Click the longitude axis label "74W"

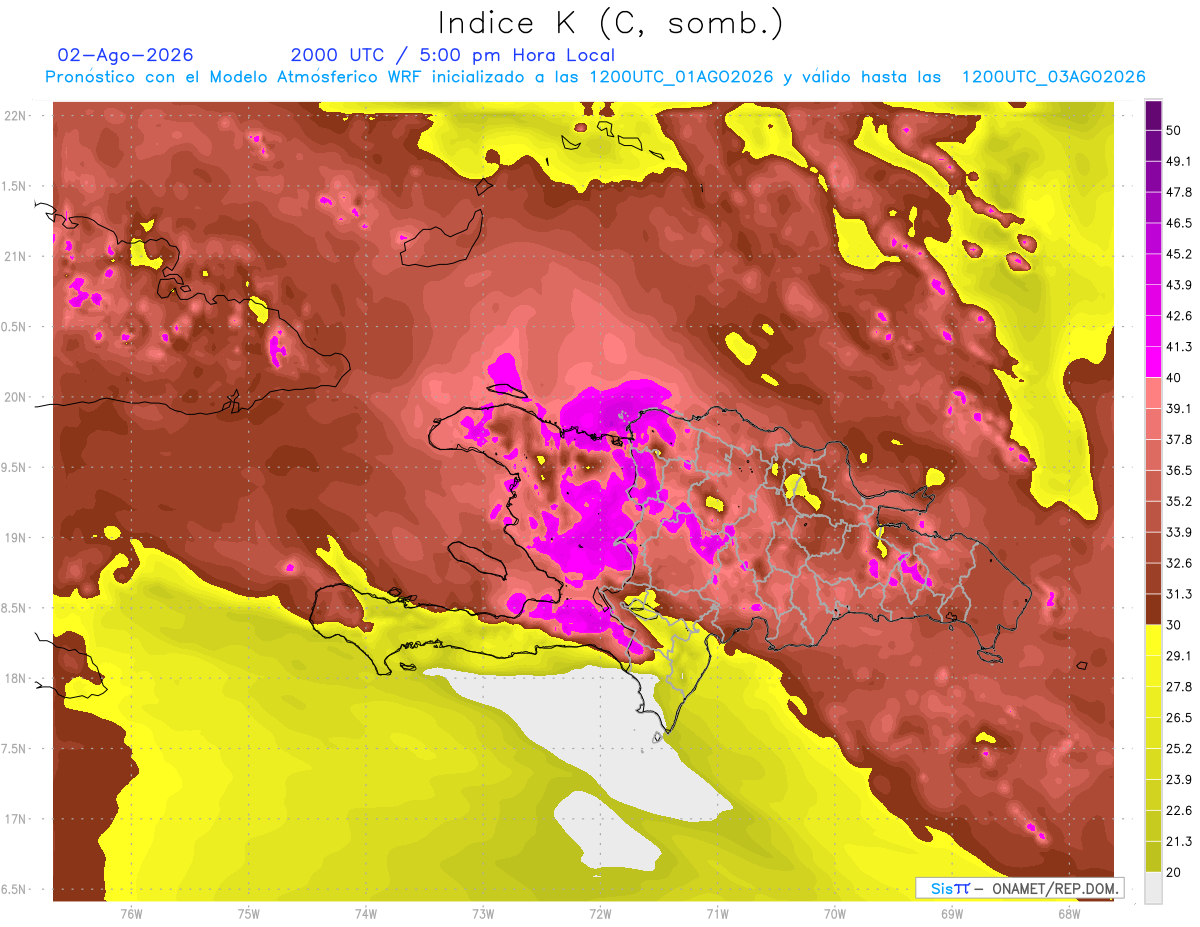click(x=366, y=914)
